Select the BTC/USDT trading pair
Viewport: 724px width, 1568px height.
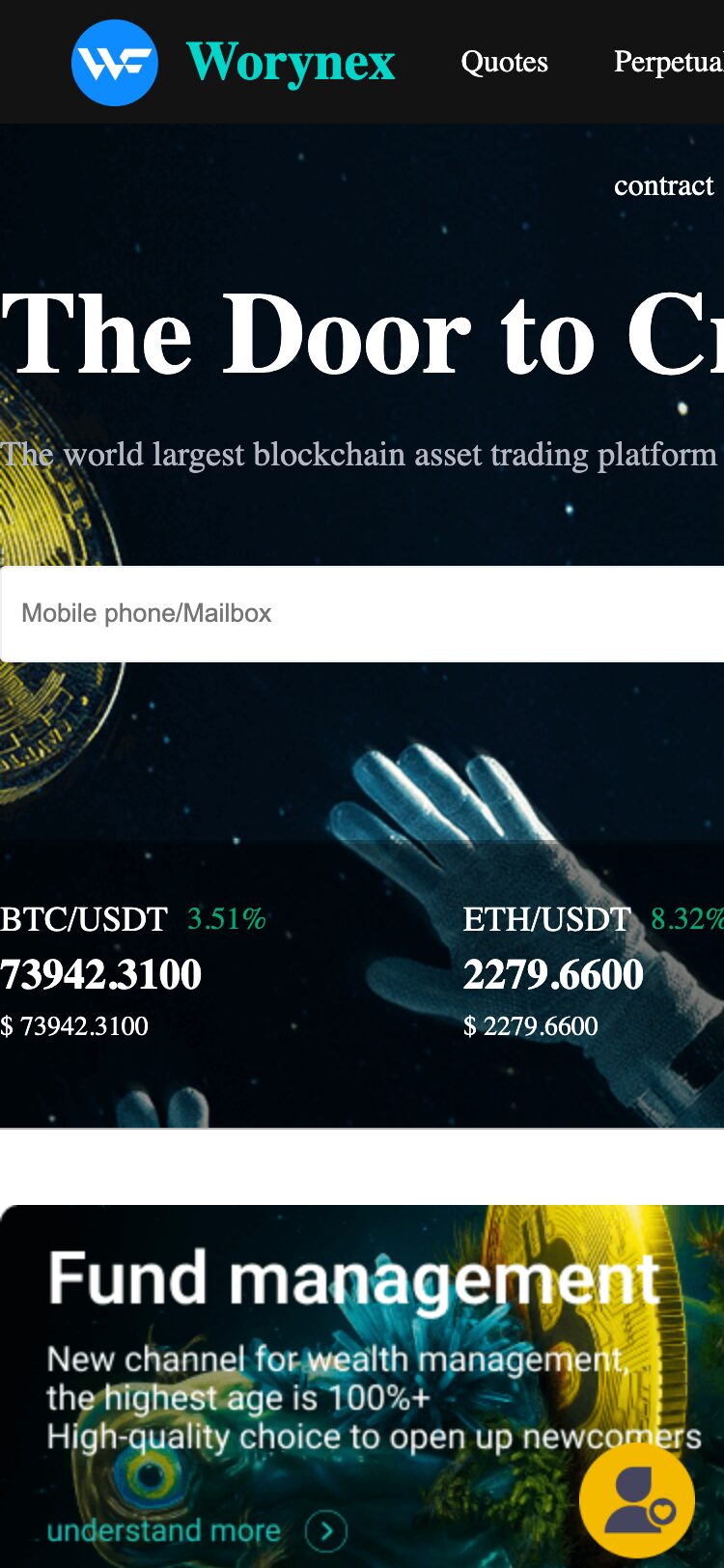click(x=84, y=919)
